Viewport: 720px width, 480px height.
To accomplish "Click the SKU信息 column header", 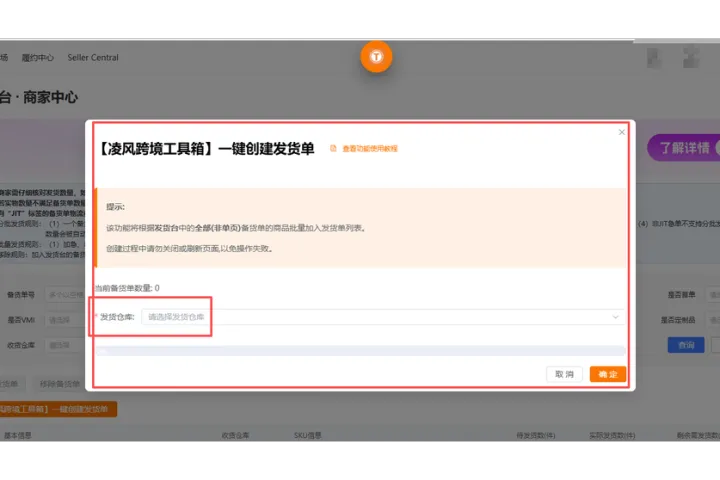I will pyautogui.click(x=308, y=435).
